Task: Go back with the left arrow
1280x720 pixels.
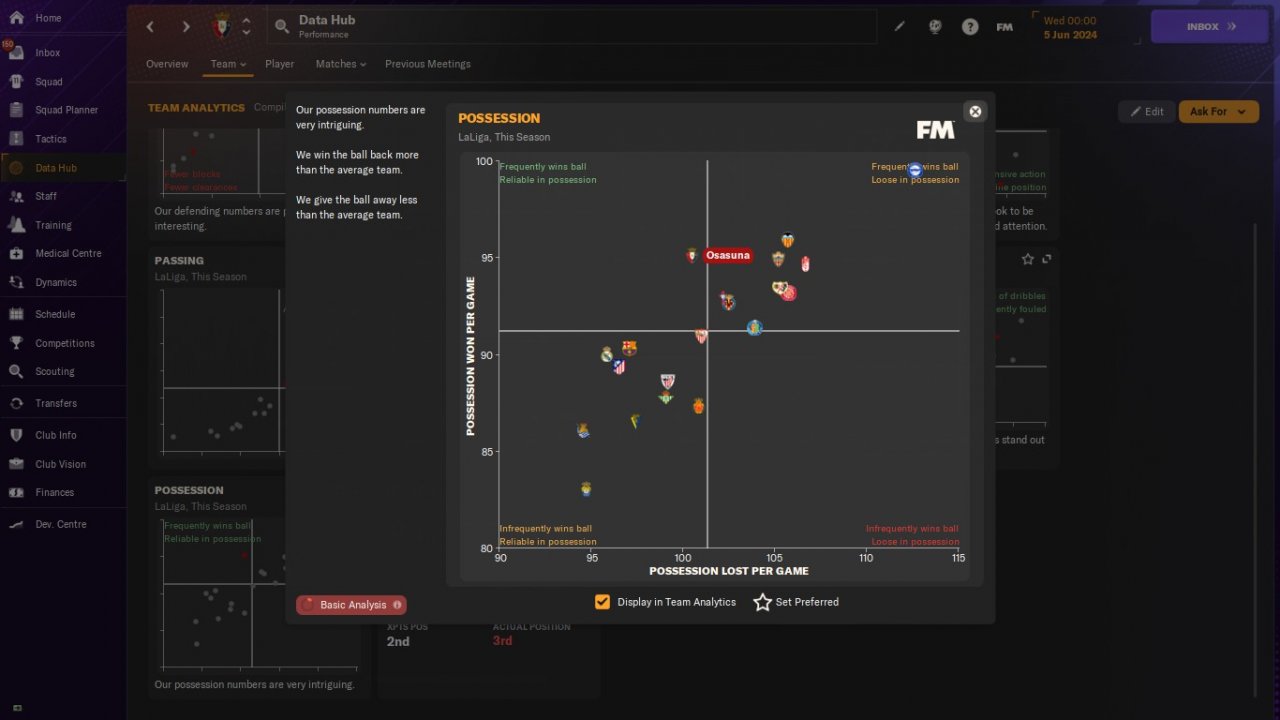Action: tap(150, 27)
